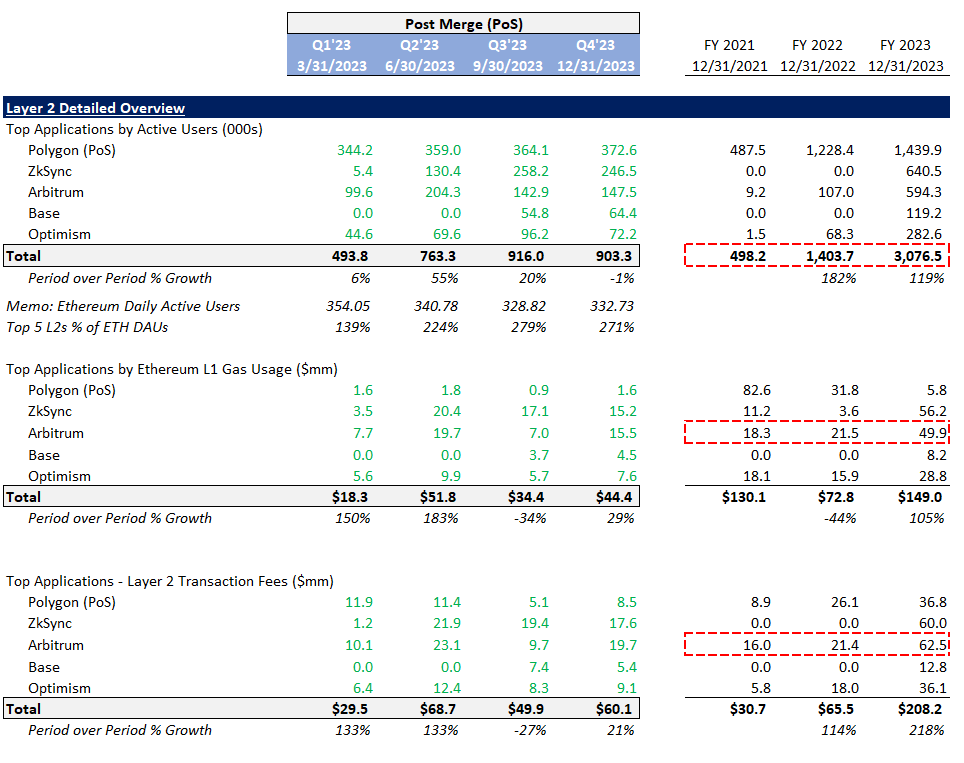964x763 pixels.
Task: Click the FY 2021 column header
Action: pyautogui.click(x=729, y=45)
